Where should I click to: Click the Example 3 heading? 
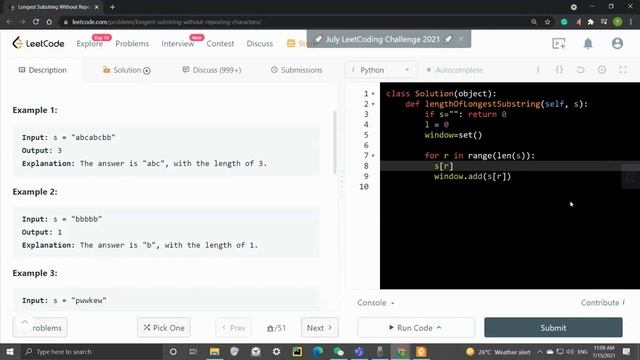pos(35,273)
